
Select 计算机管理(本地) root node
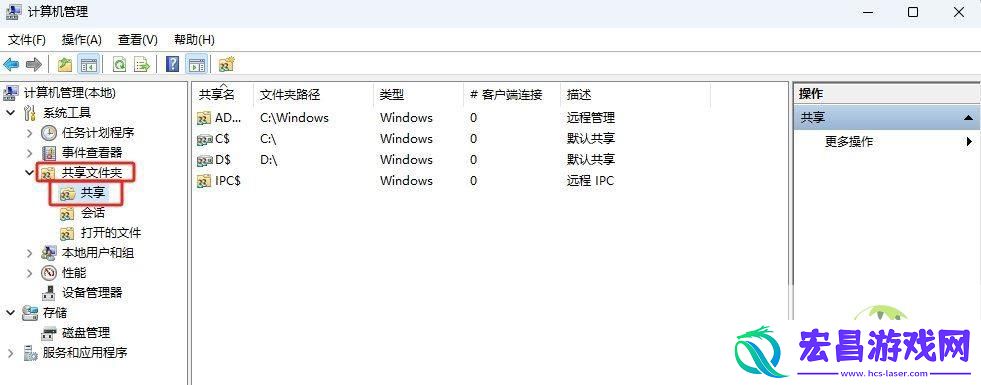(x=69, y=93)
